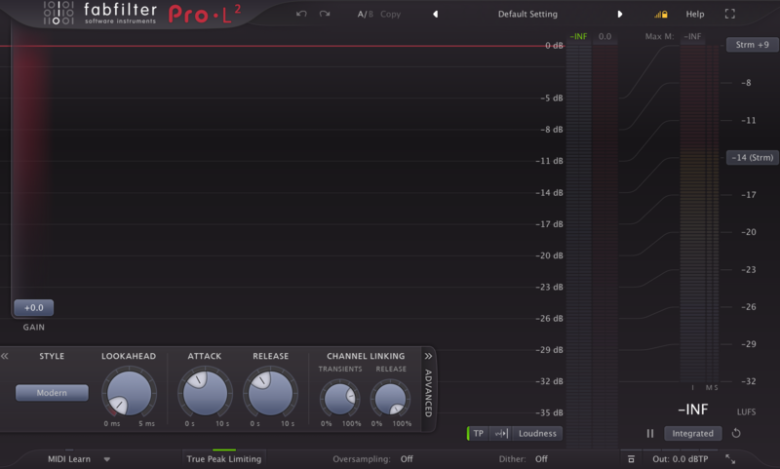
Task: Toggle the TP true peak meter button
Action: tap(478, 433)
